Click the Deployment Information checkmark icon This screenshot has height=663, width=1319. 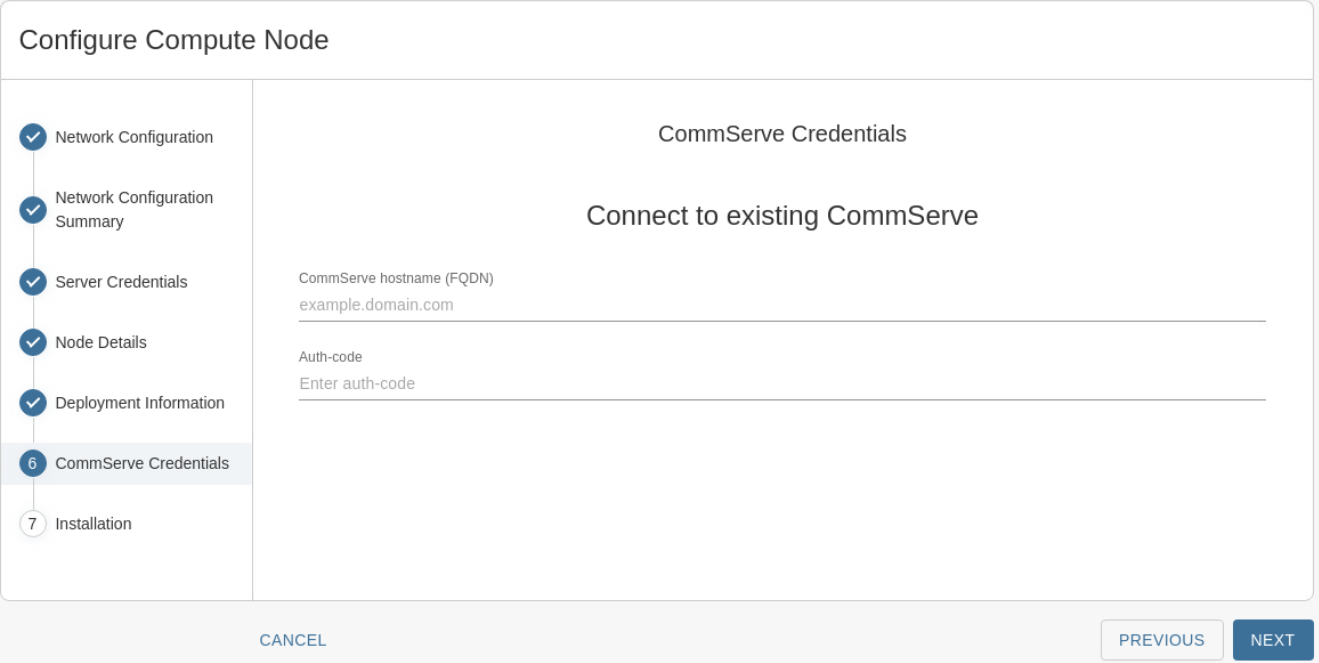pos(33,403)
